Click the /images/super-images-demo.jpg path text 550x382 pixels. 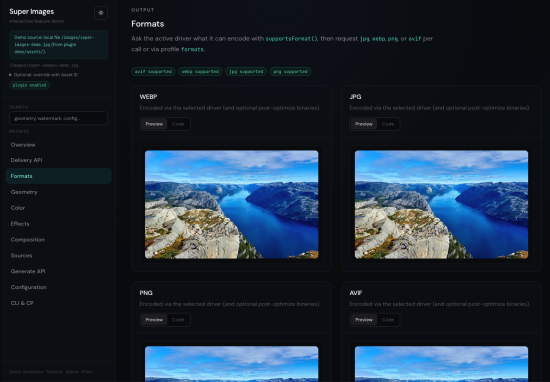pyautogui.click(x=44, y=65)
